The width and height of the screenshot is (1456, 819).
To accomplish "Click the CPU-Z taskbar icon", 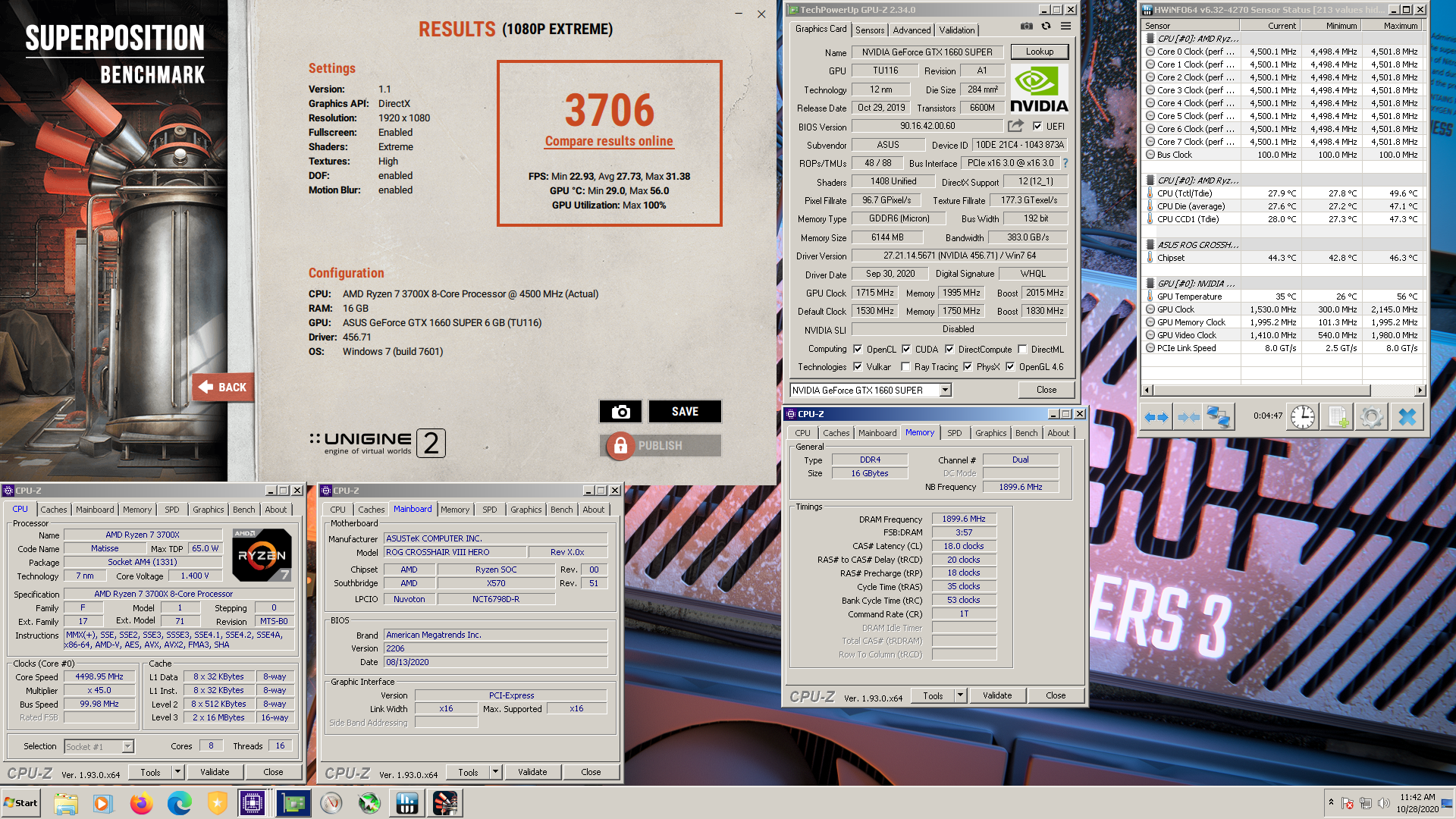I will [253, 803].
